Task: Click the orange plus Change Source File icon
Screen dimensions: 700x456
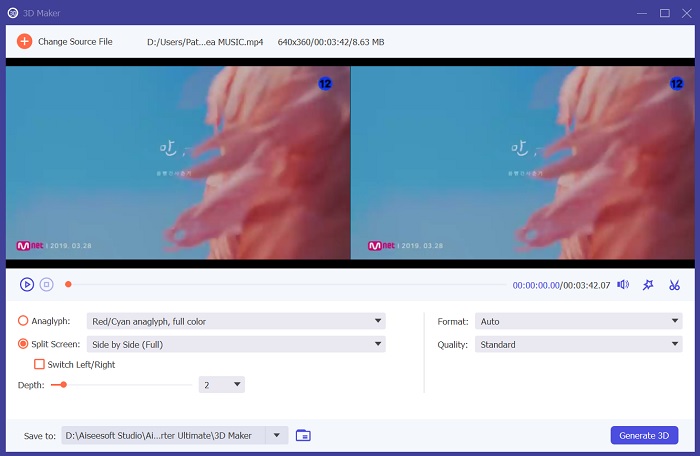Action: [25, 42]
